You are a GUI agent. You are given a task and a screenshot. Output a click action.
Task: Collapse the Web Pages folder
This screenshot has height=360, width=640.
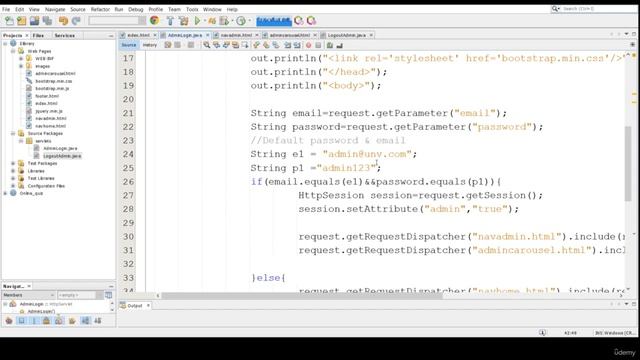(13, 51)
